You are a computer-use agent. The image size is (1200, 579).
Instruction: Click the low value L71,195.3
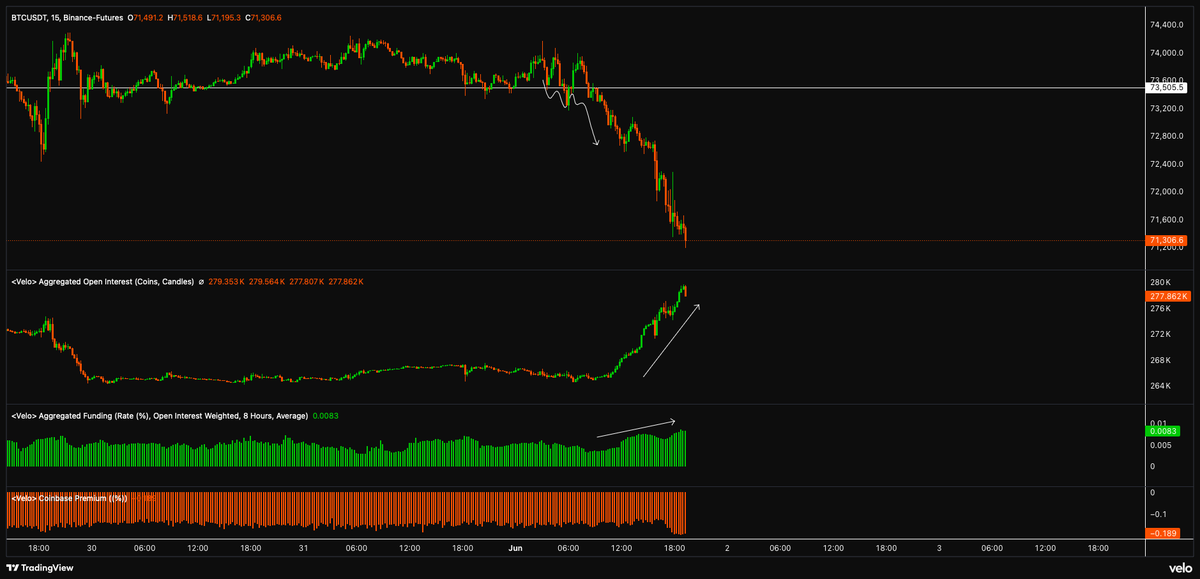tap(224, 18)
